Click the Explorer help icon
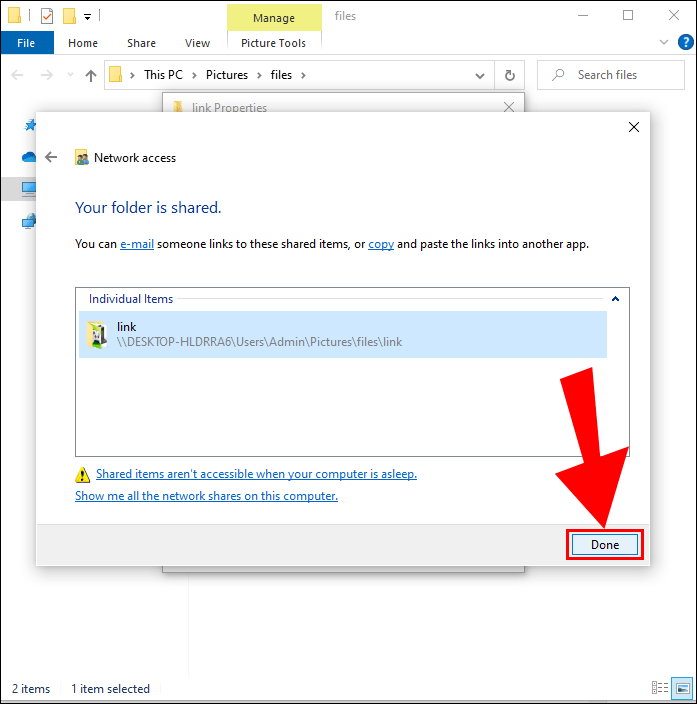Viewport: 697px width, 704px height. pyautogui.click(x=685, y=42)
